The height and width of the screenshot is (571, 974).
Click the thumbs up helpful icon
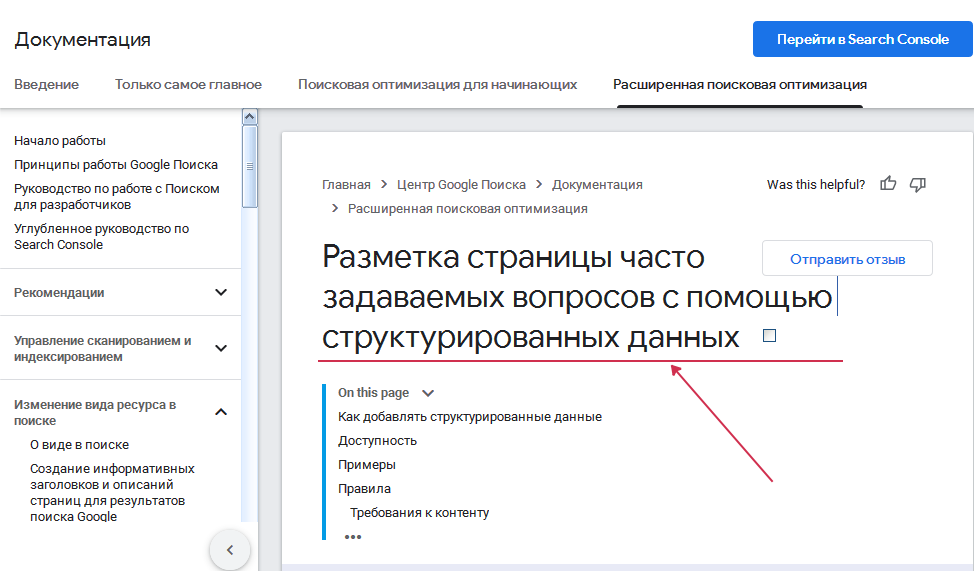888,183
